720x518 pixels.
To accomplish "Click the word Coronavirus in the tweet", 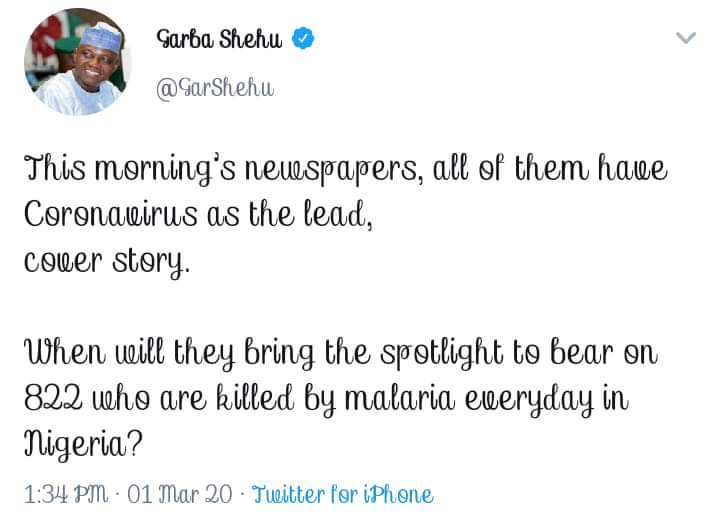I will click(x=111, y=214).
